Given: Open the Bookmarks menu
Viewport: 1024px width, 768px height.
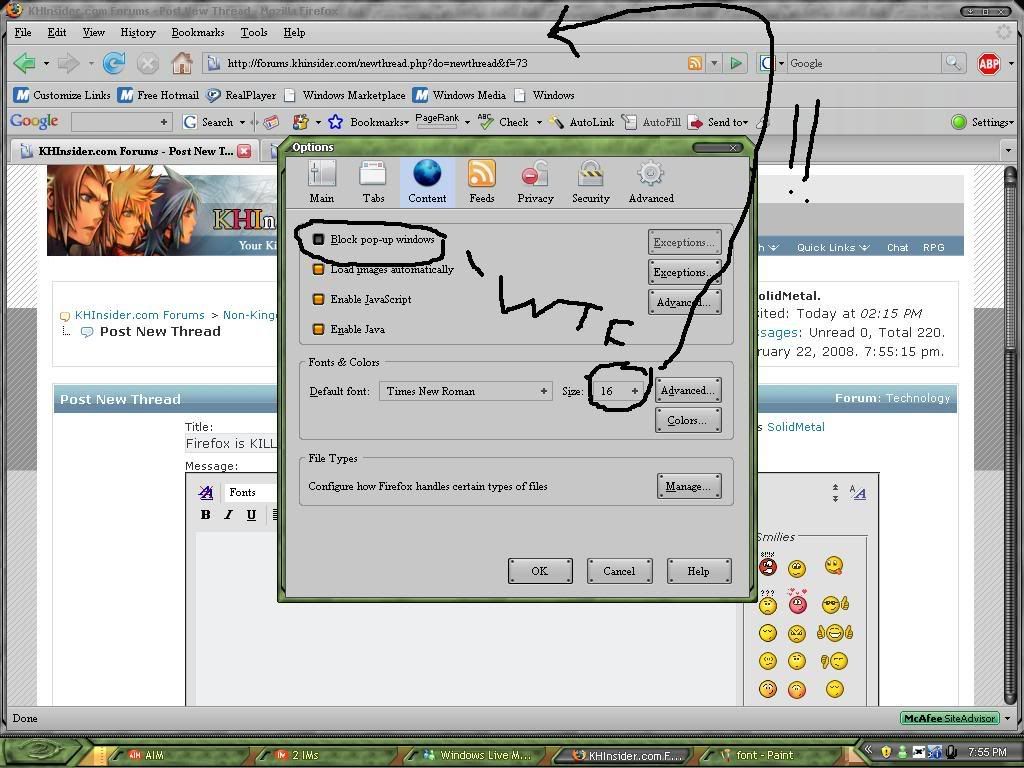Looking at the screenshot, I should tap(198, 33).
